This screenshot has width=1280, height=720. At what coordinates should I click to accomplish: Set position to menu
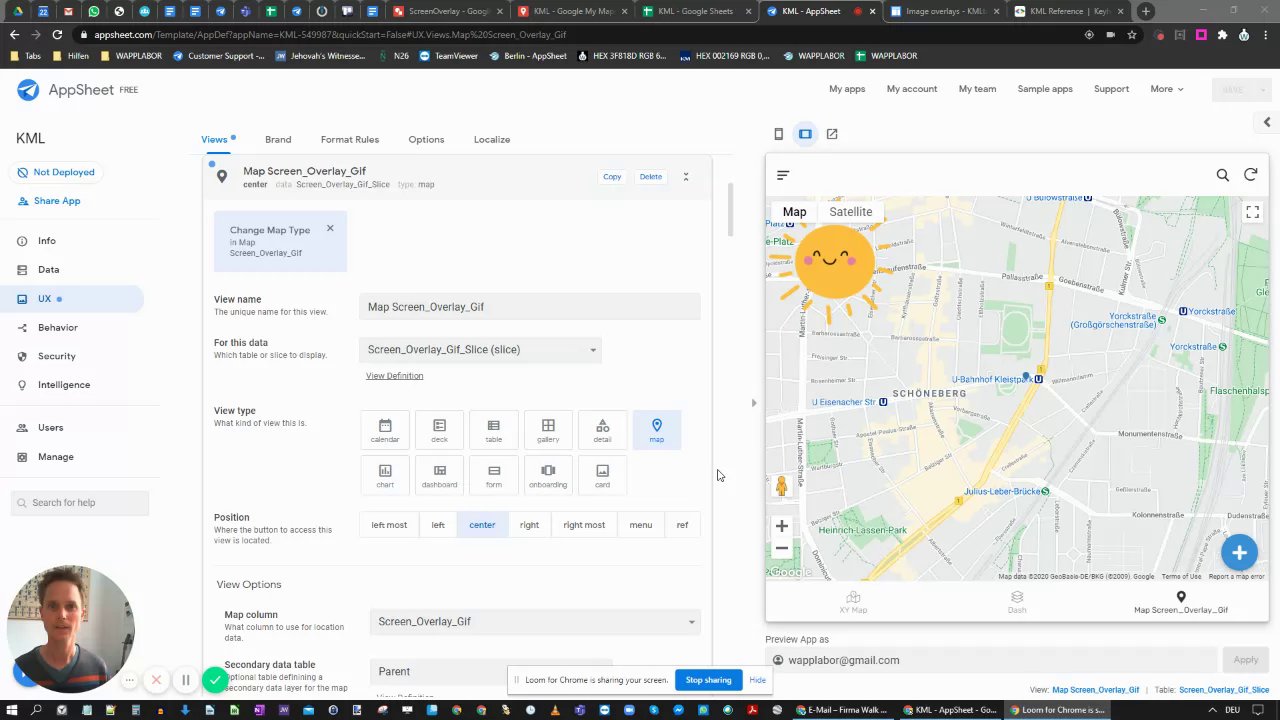(x=641, y=525)
